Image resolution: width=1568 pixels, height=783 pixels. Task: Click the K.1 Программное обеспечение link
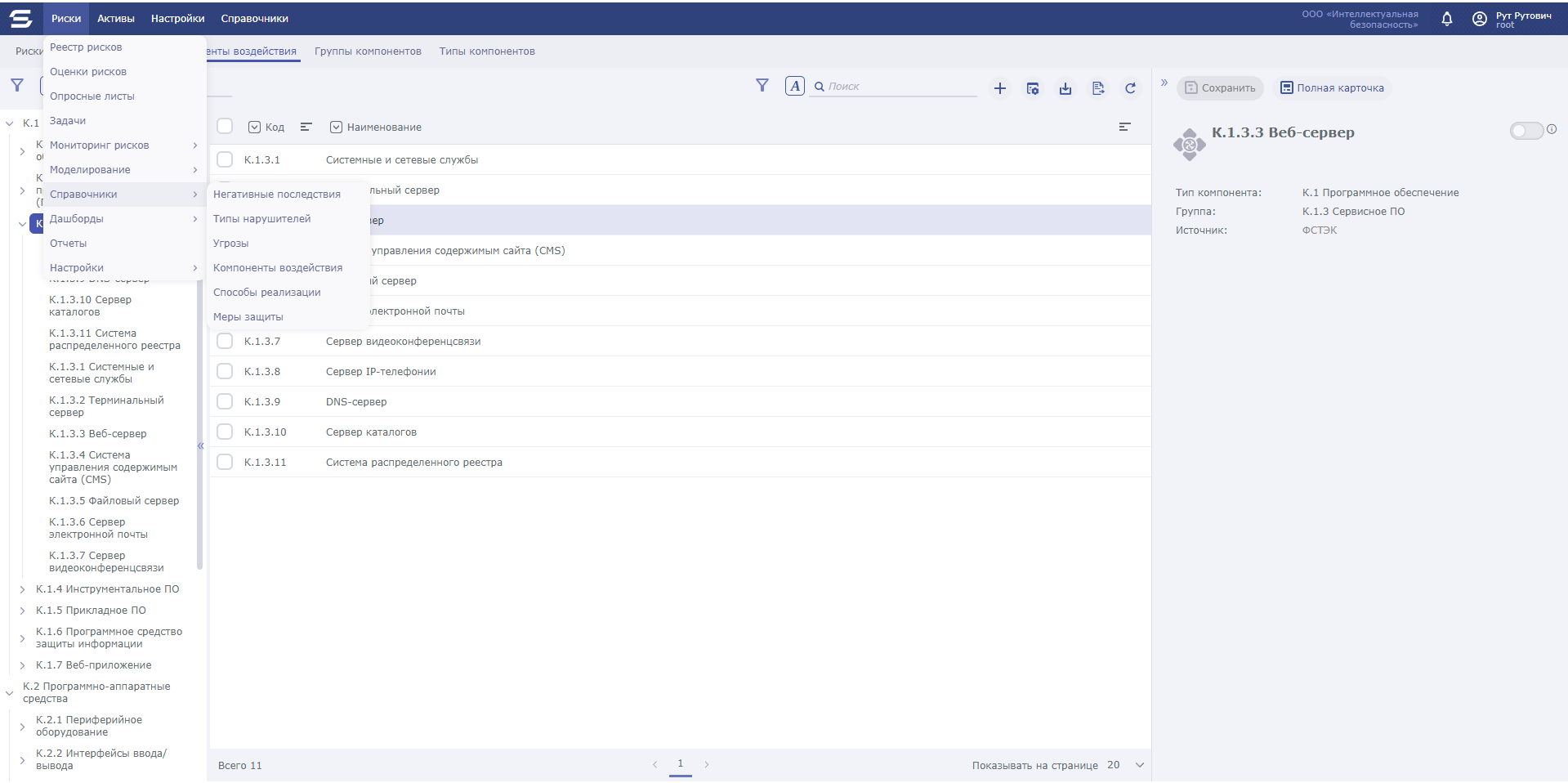pos(1380,193)
